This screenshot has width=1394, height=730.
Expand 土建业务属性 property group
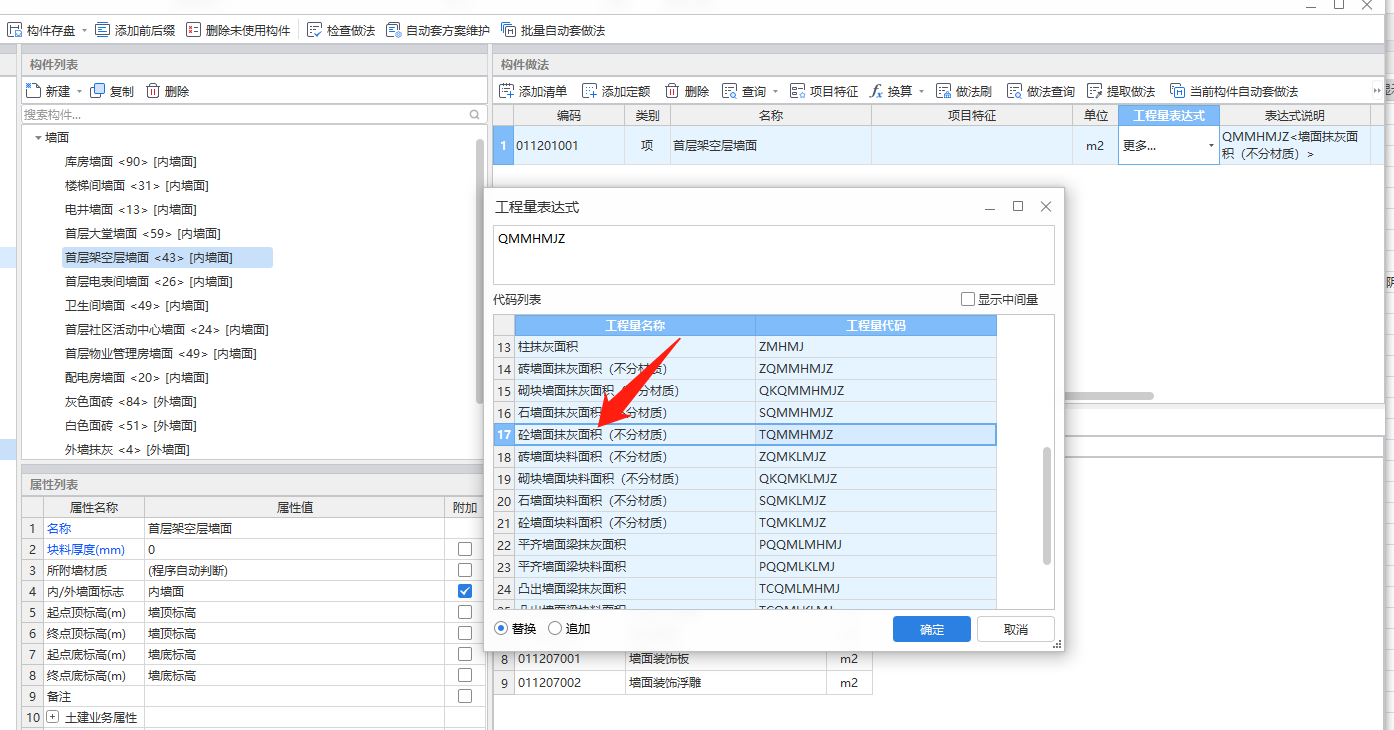coord(53,717)
